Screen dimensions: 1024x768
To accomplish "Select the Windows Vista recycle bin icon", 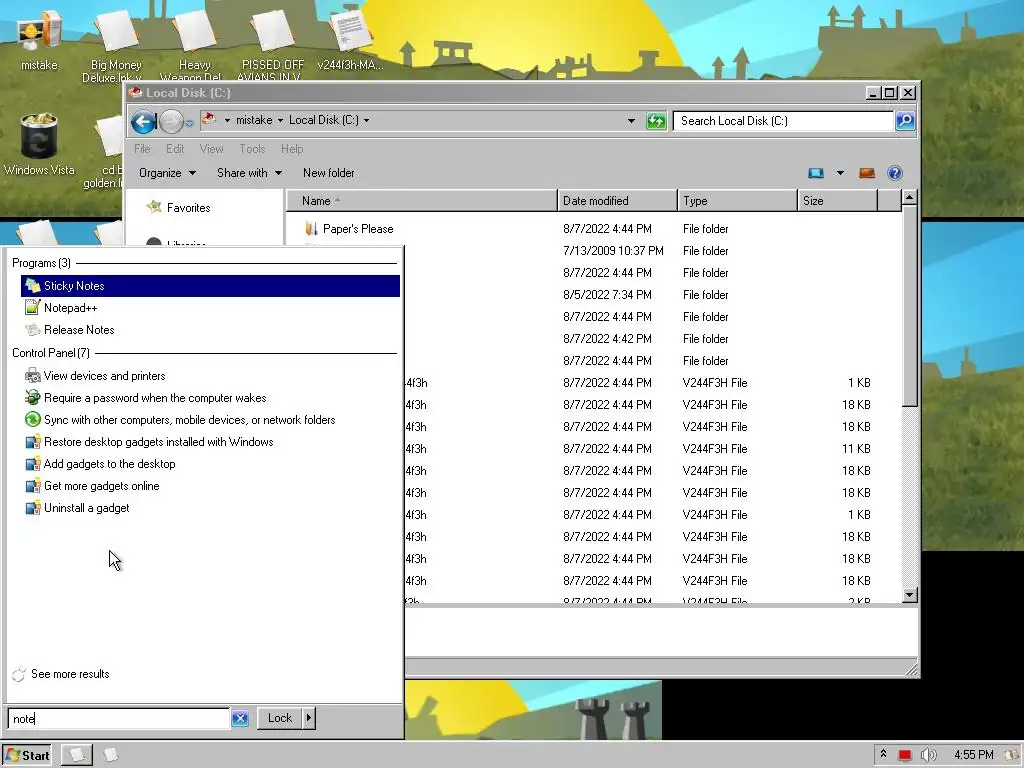I will (x=39, y=145).
